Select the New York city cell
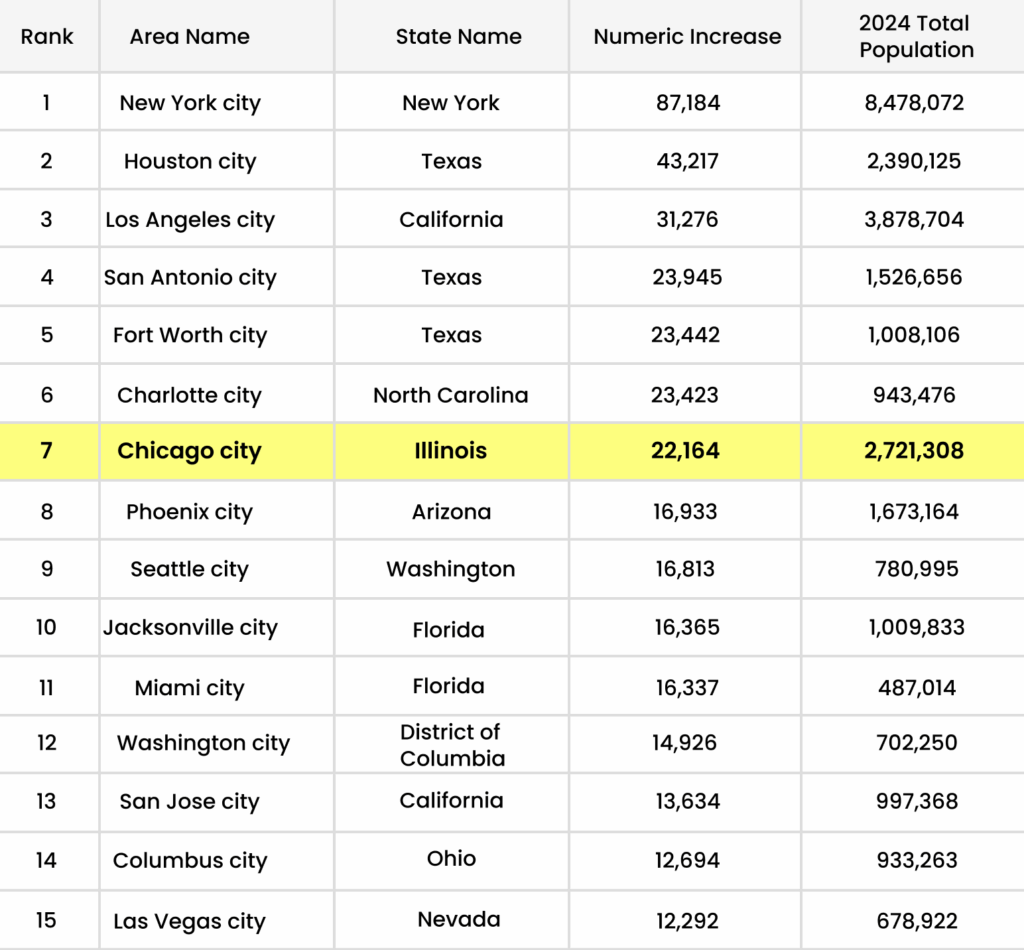 coord(190,103)
